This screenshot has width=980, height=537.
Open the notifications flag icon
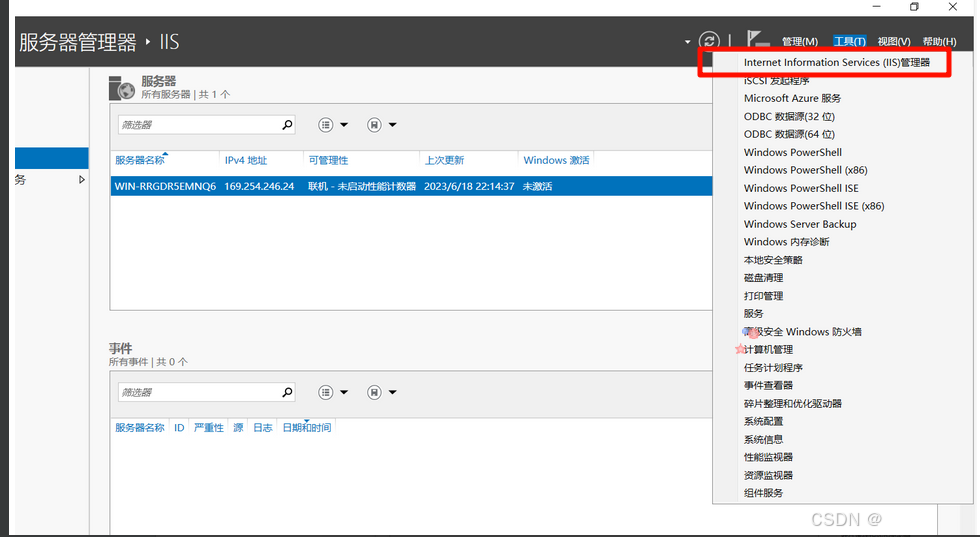758,39
